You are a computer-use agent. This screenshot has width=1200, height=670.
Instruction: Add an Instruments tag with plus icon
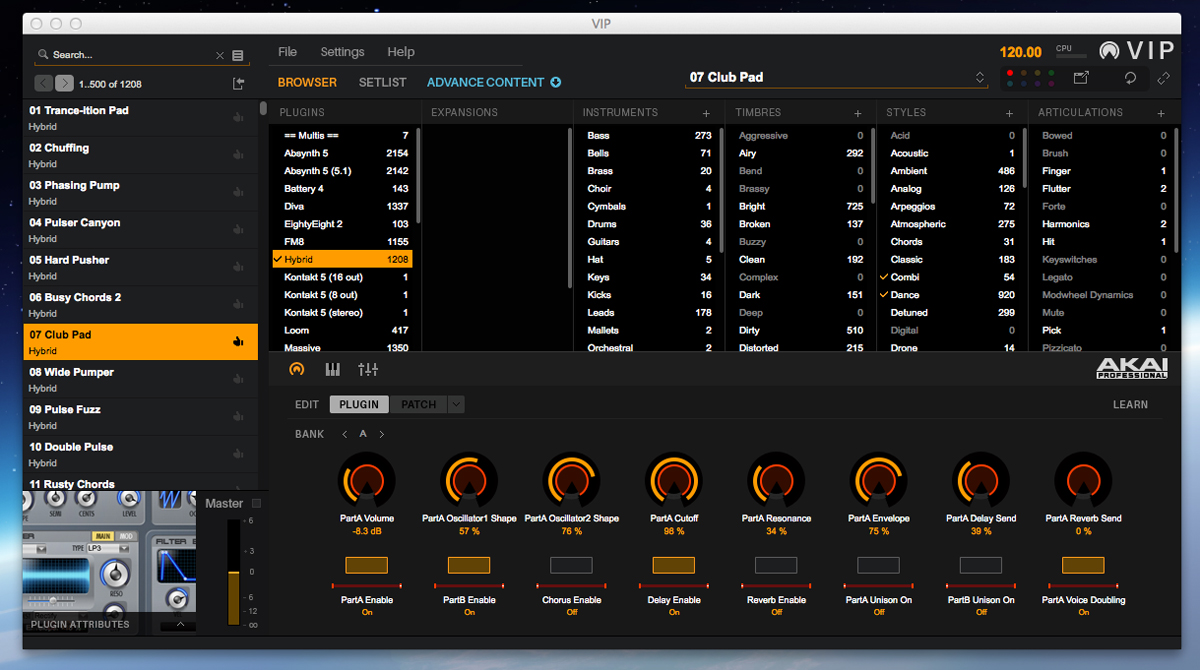(x=706, y=113)
